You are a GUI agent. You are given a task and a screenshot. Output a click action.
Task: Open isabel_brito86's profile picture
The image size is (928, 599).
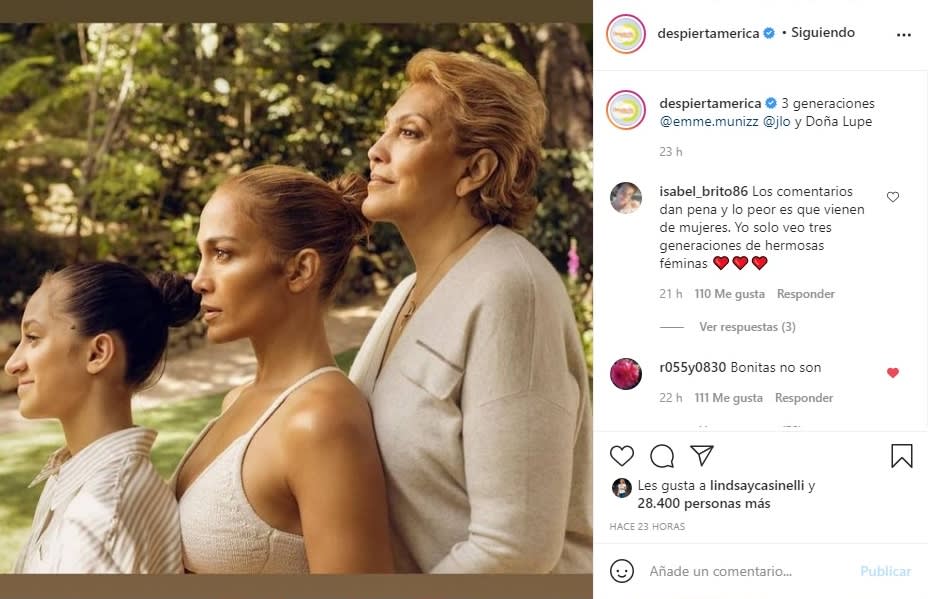(x=626, y=198)
